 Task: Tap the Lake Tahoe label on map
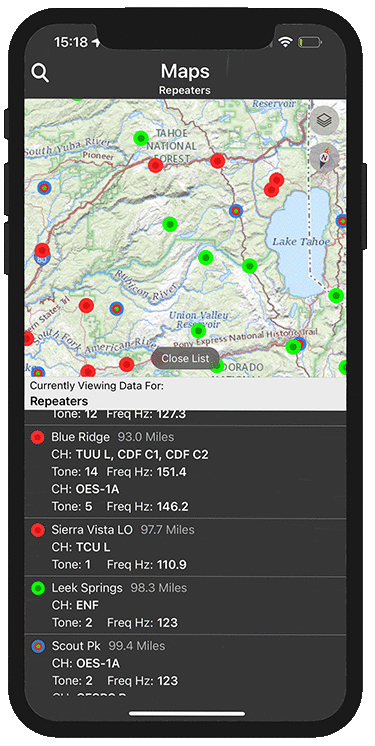301,242
